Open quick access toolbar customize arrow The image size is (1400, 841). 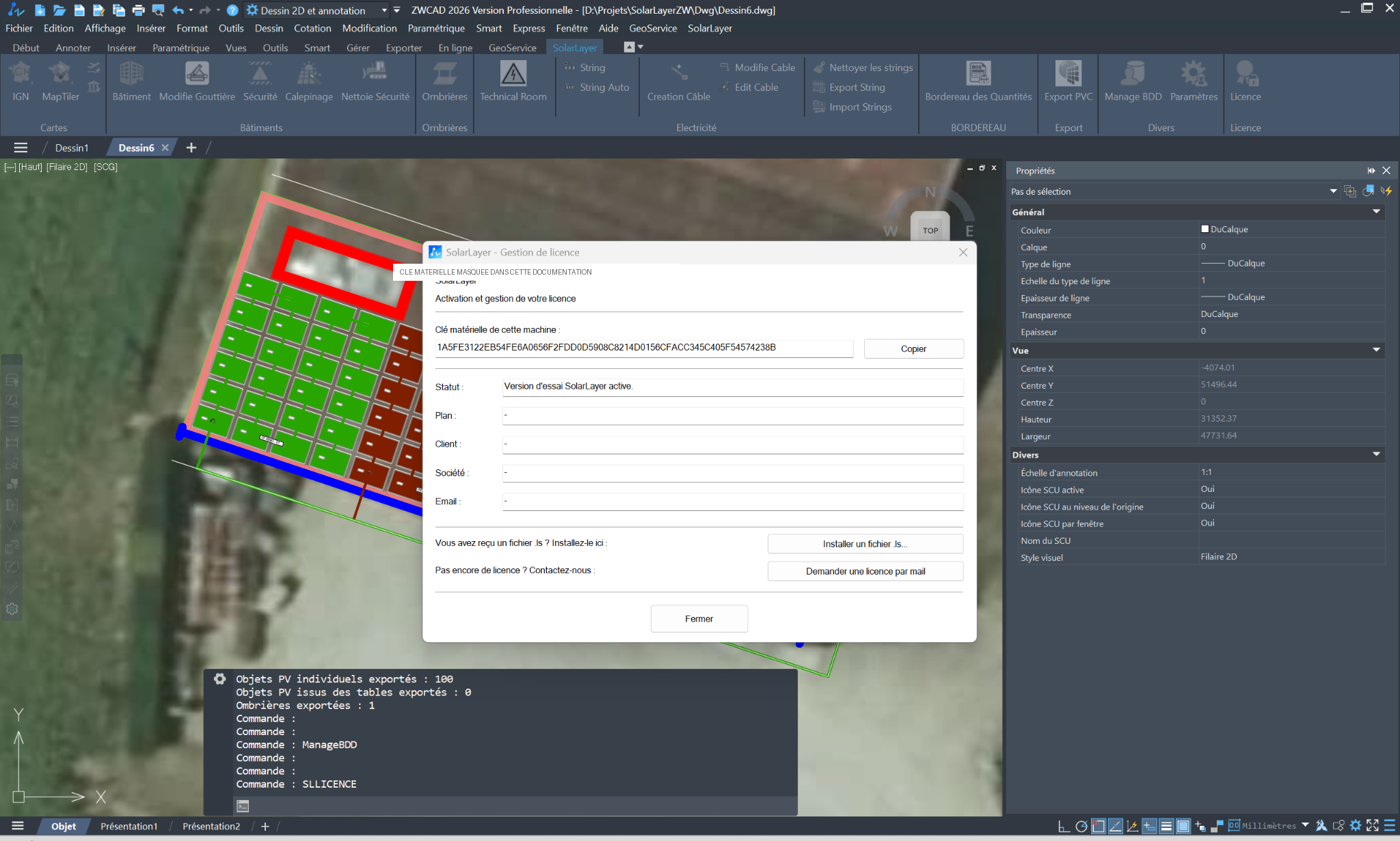point(397,10)
